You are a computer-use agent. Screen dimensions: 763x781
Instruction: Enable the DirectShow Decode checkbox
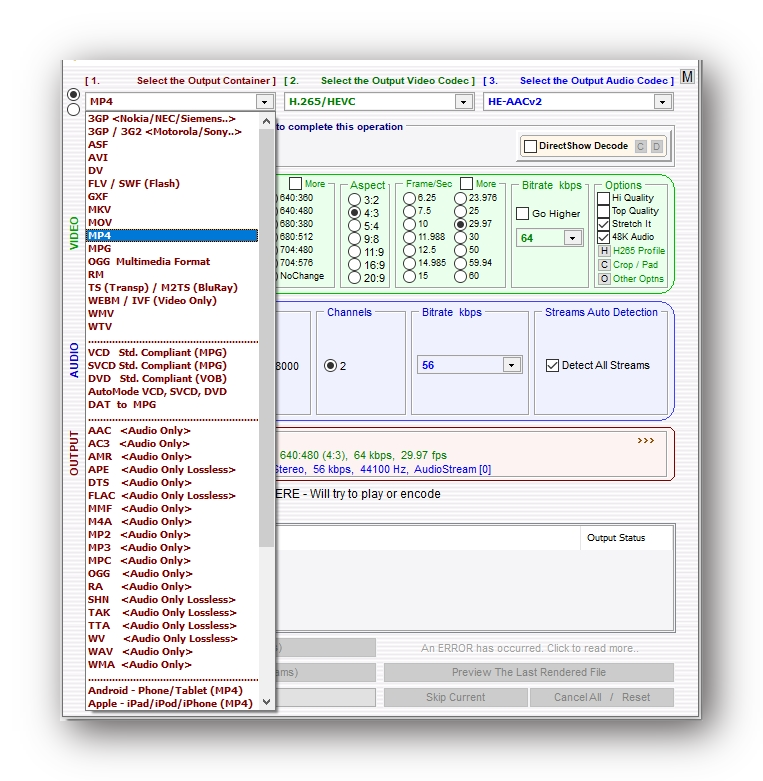(x=531, y=146)
